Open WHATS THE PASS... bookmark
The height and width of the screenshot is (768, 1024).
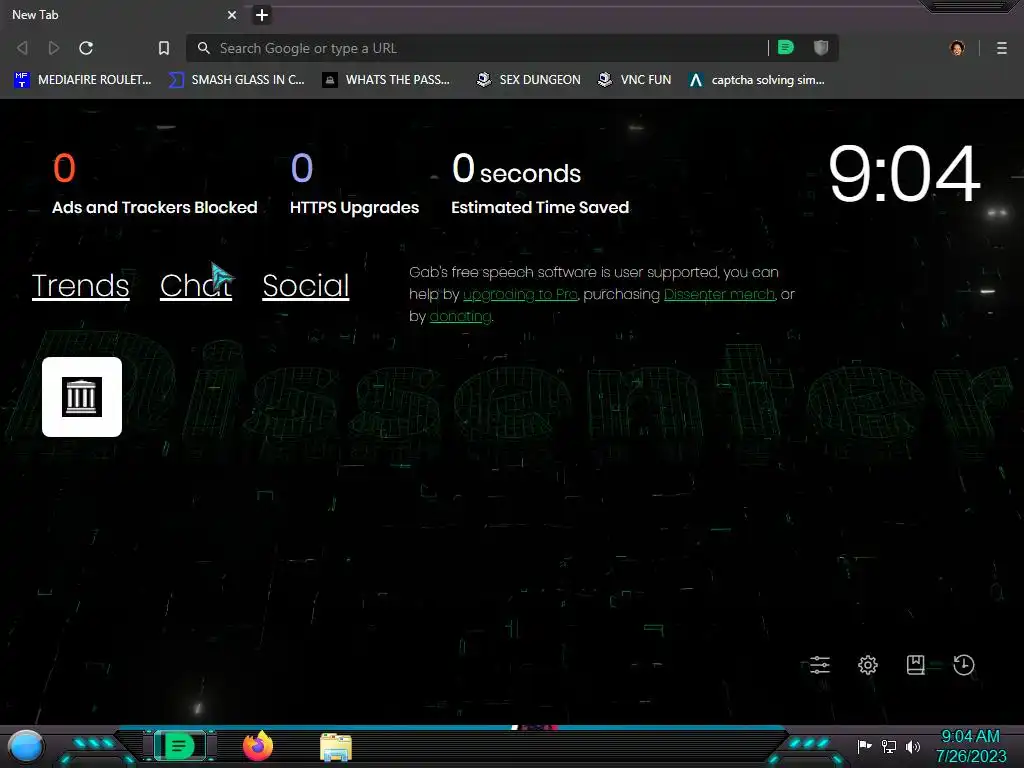(x=387, y=80)
